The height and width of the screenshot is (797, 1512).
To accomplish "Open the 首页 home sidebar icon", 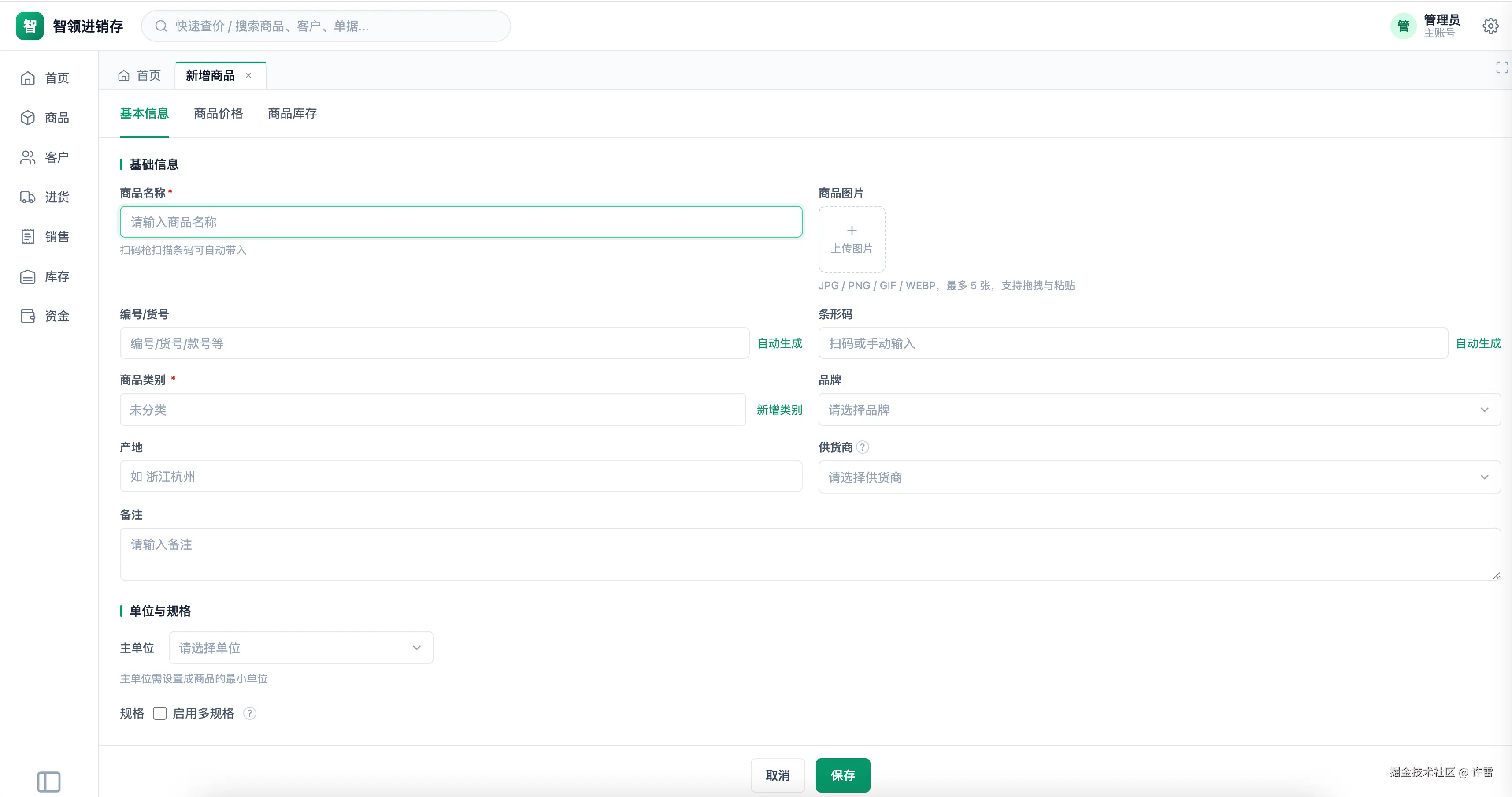I will pyautogui.click(x=28, y=78).
